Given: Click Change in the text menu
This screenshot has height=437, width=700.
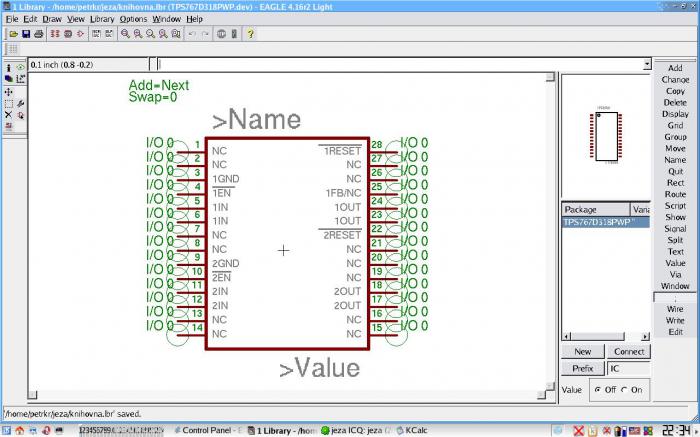Looking at the screenshot, I should pyautogui.click(x=675, y=79).
